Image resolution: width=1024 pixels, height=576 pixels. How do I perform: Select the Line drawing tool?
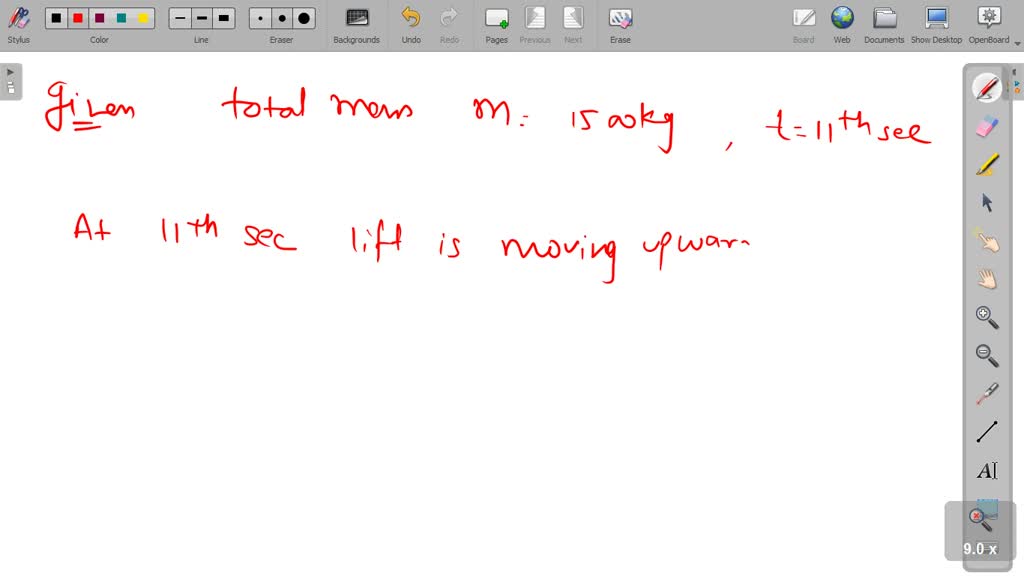[x=987, y=432]
